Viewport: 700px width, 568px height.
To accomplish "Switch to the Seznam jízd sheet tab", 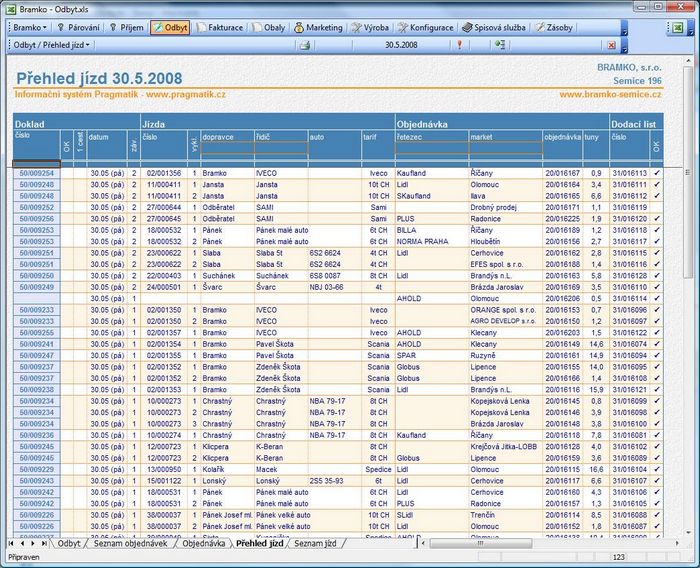I will (315, 543).
